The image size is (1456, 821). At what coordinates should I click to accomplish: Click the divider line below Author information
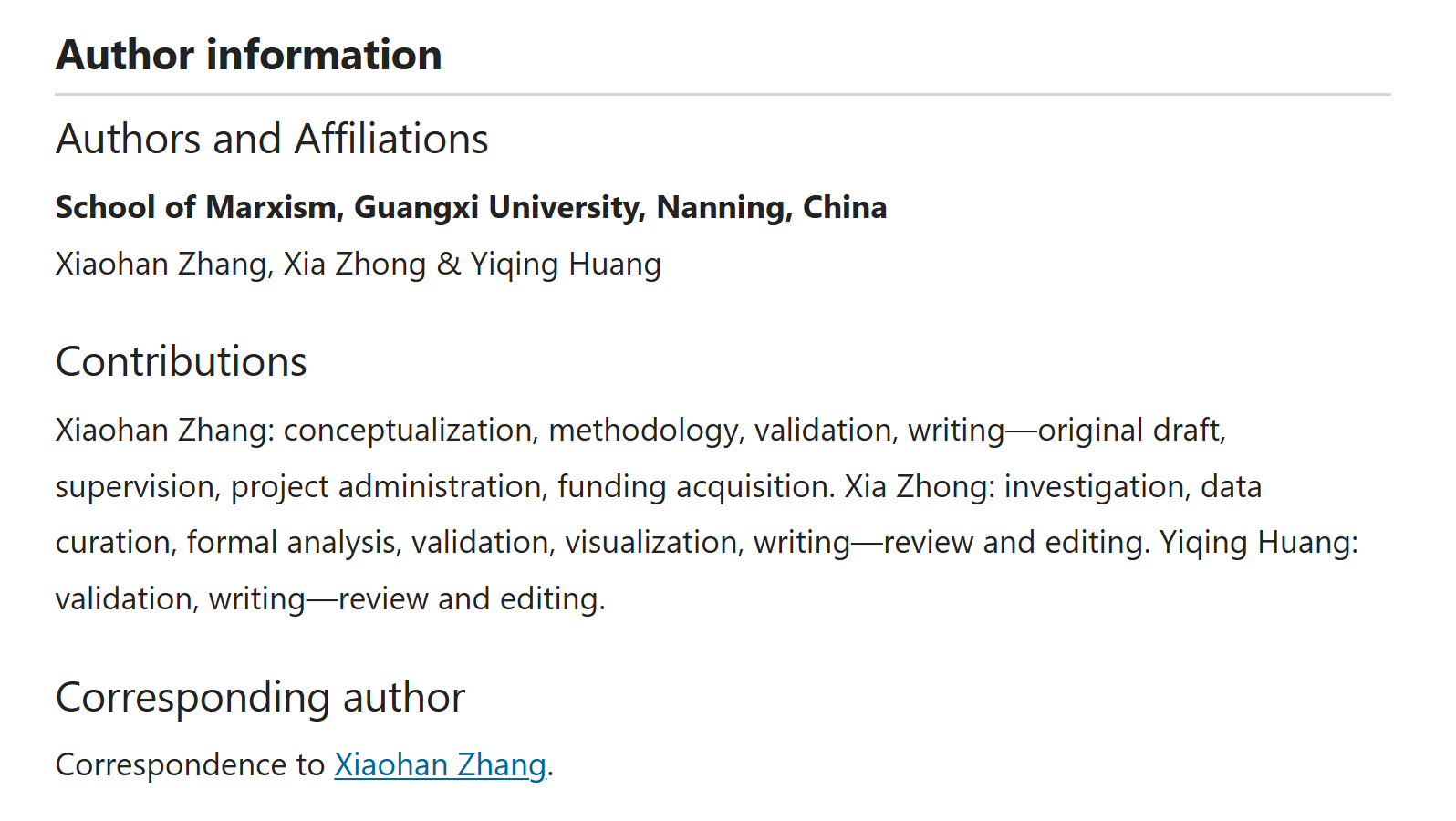pos(723,94)
